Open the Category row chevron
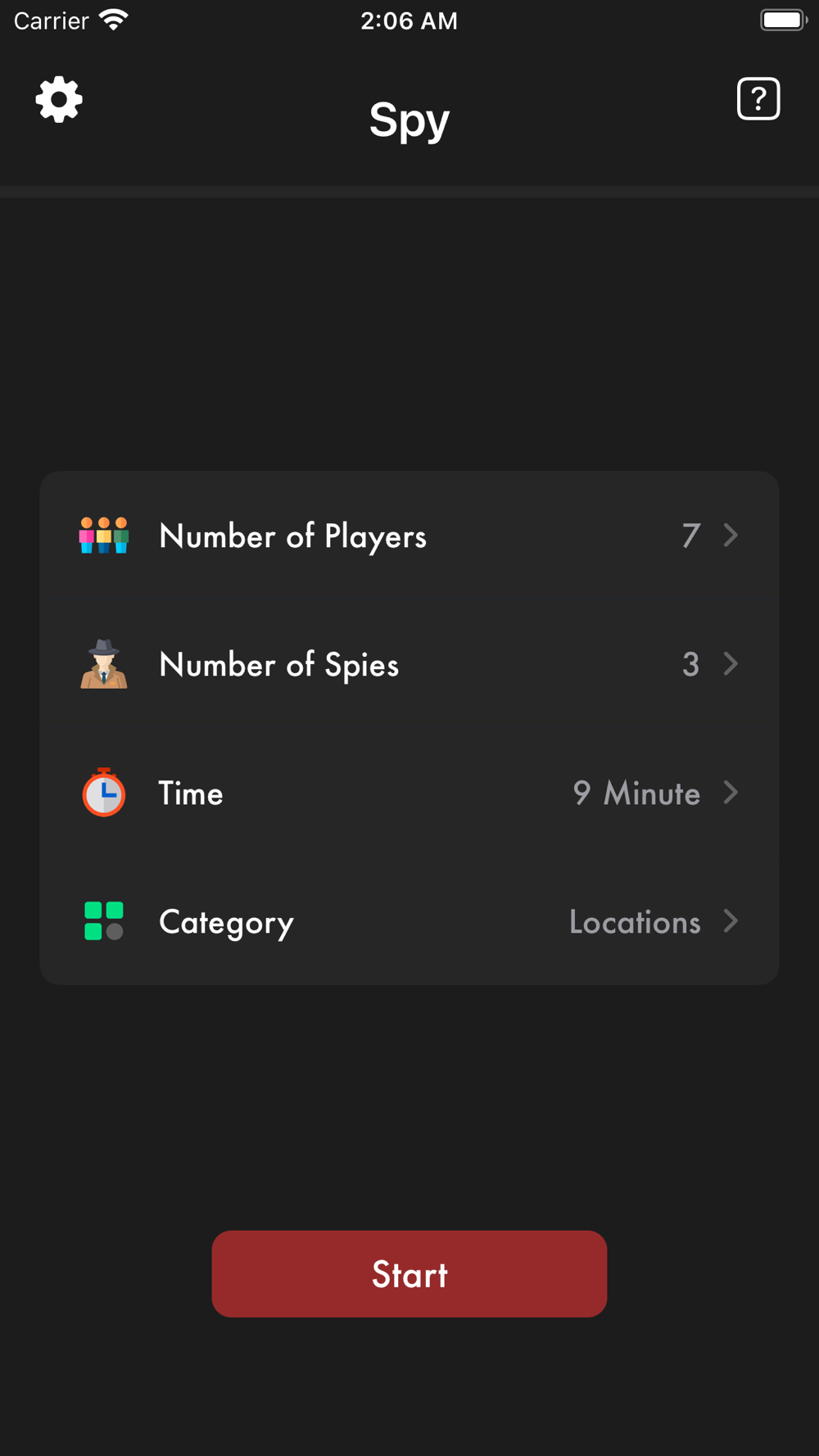The height and width of the screenshot is (1456, 819). pos(731,921)
